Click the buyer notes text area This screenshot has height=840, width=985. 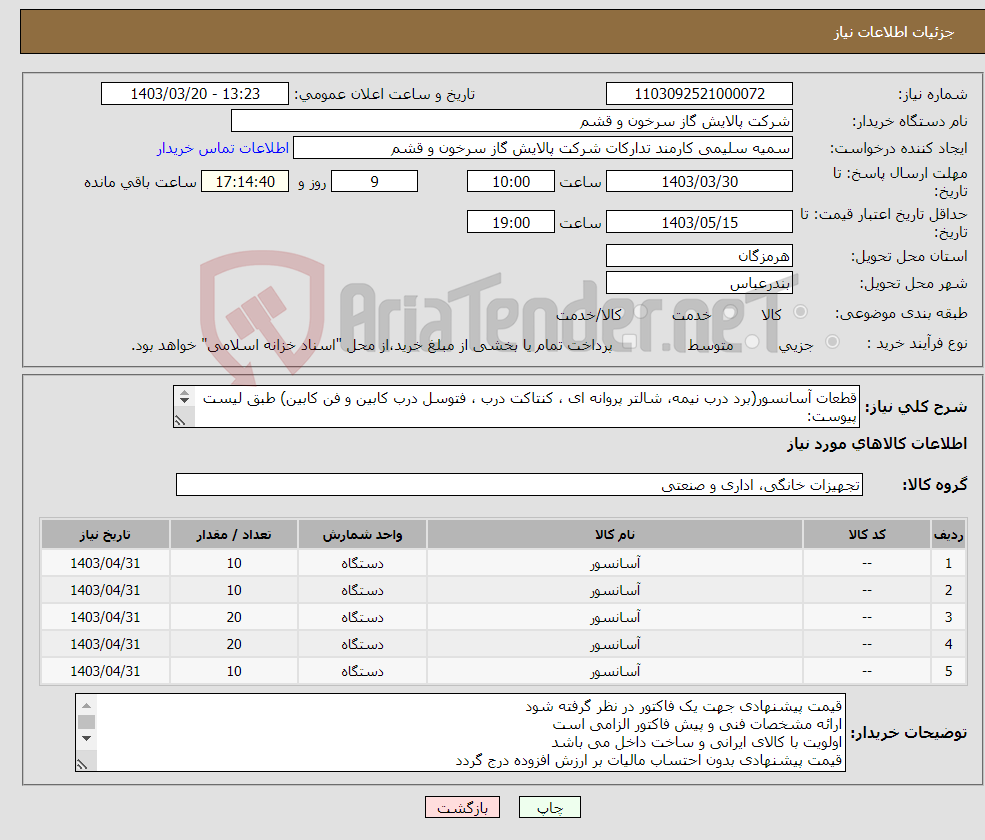coord(460,733)
